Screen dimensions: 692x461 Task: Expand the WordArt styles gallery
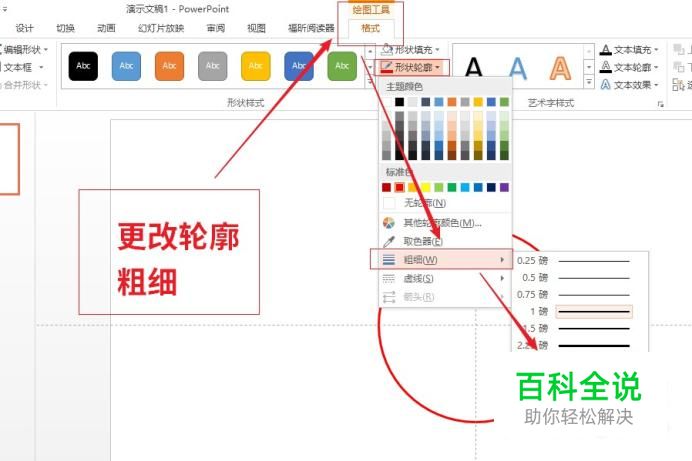point(589,82)
